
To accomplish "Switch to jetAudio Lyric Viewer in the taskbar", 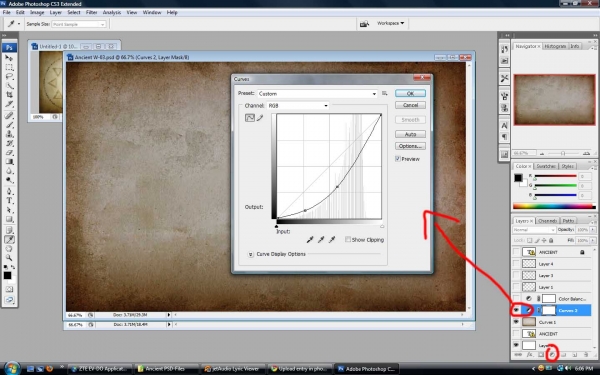I will coord(233,369).
